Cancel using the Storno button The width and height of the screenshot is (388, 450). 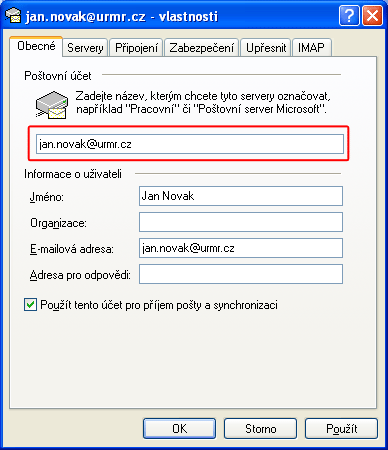click(x=260, y=429)
